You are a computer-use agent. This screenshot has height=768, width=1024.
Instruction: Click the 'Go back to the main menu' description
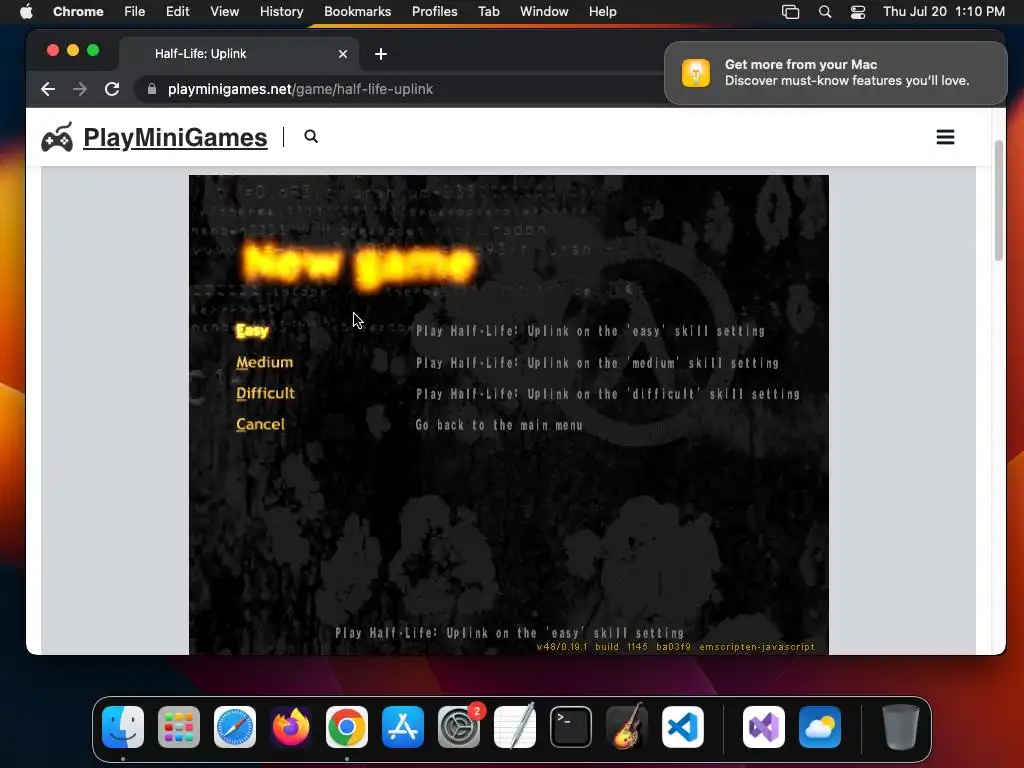tap(499, 425)
